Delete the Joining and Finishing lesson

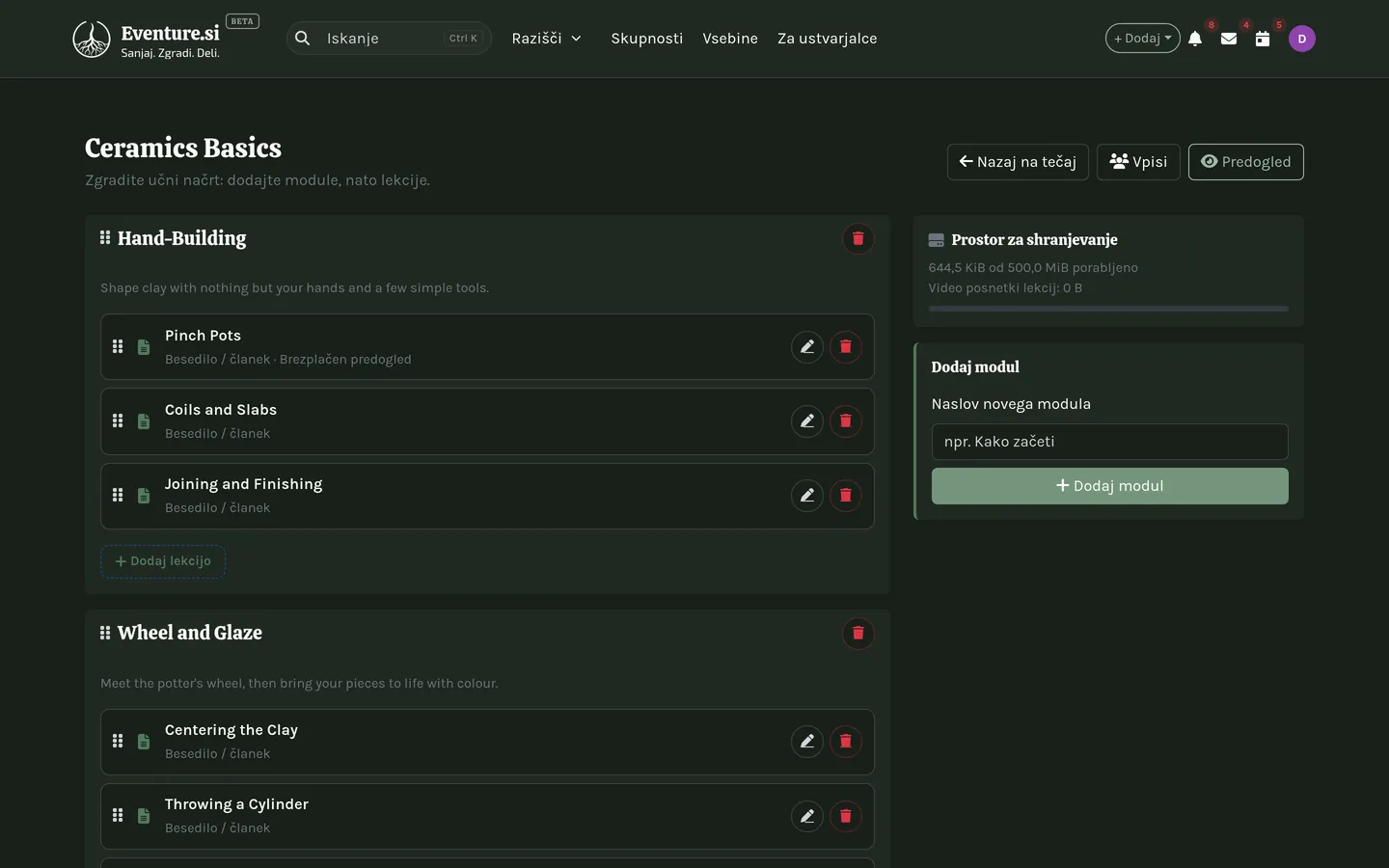point(846,496)
